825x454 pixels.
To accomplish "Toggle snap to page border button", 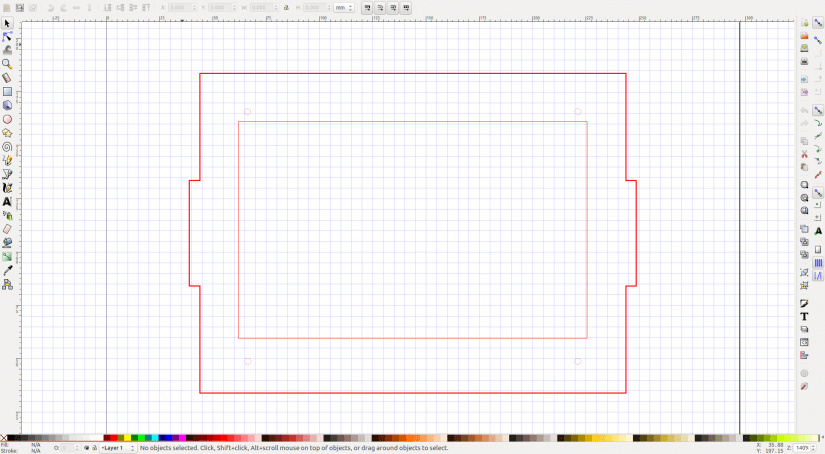I will (818, 250).
